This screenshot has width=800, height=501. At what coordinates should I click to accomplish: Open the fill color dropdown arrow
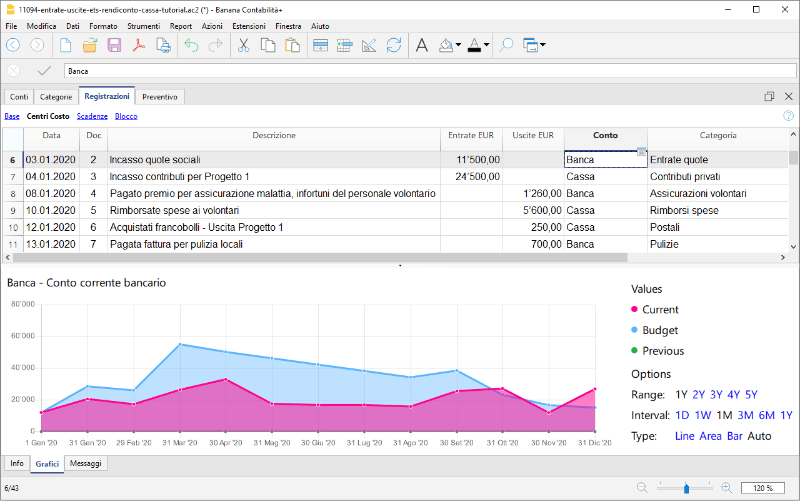[x=458, y=45]
